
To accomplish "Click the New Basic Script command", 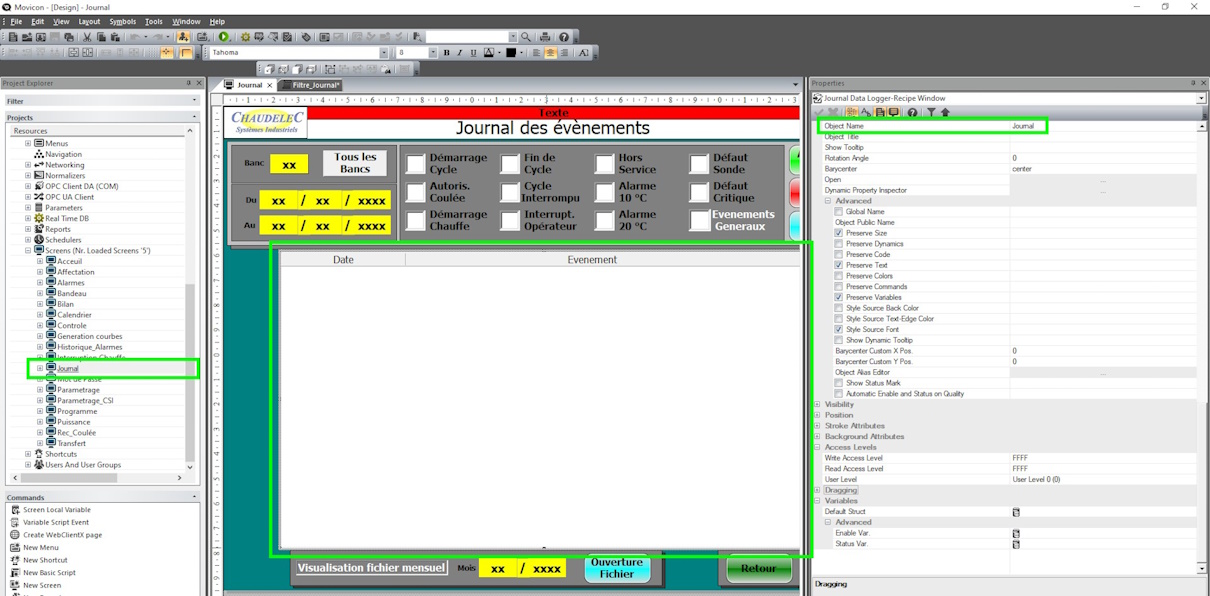I will tap(49, 573).
